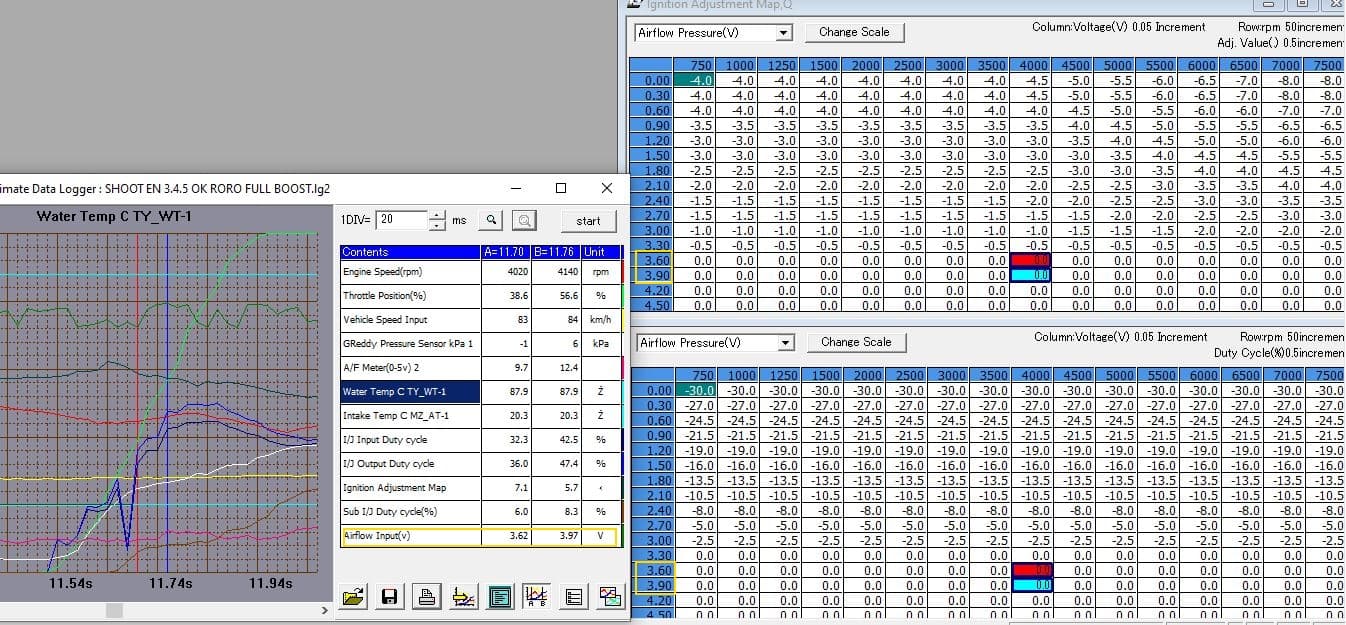Select the Throttle Position(%) row

pos(480,296)
